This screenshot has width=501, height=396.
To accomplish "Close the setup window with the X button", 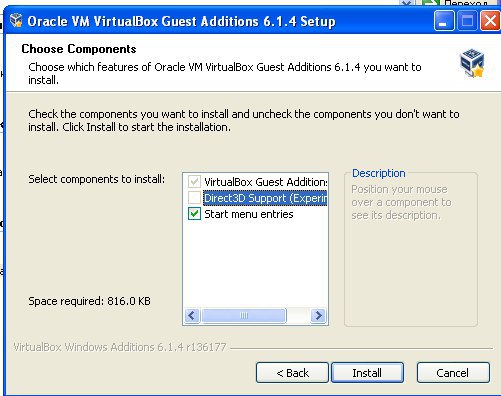I will pyautogui.click(x=490, y=21).
